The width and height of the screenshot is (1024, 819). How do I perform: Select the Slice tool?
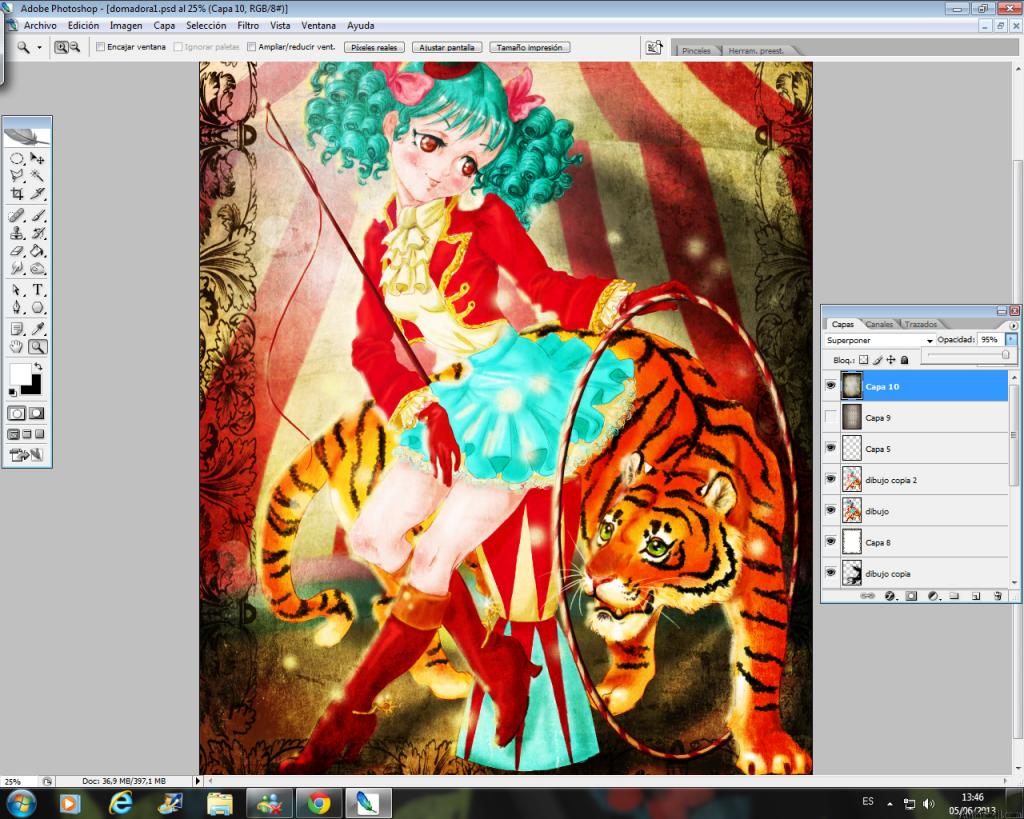[x=37, y=193]
